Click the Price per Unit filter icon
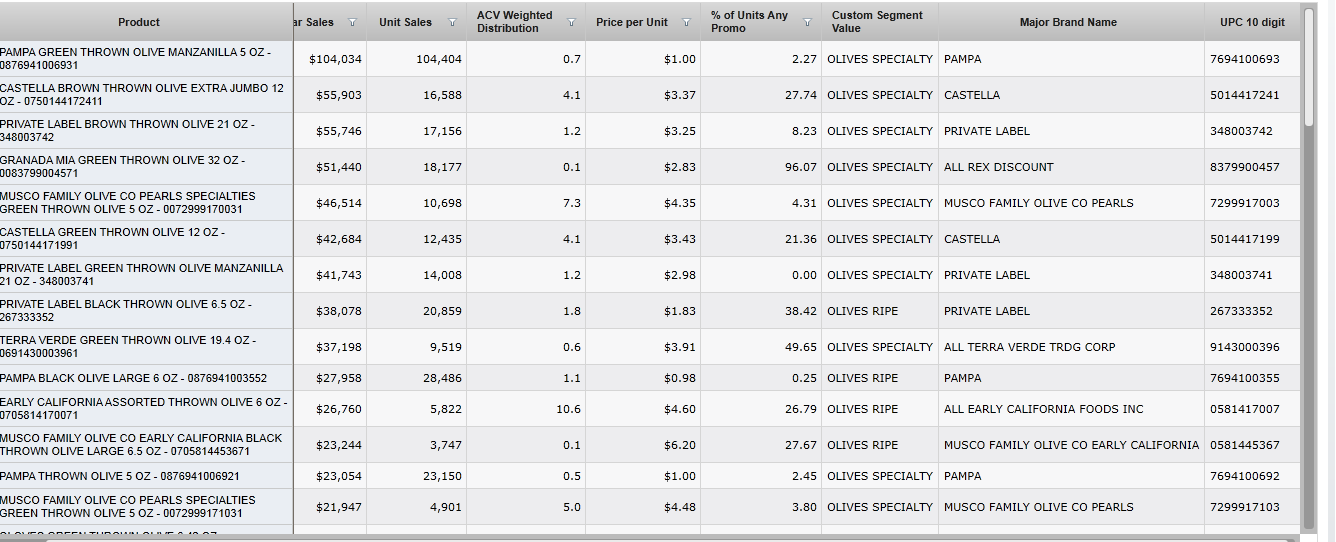 (x=686, y=22)
